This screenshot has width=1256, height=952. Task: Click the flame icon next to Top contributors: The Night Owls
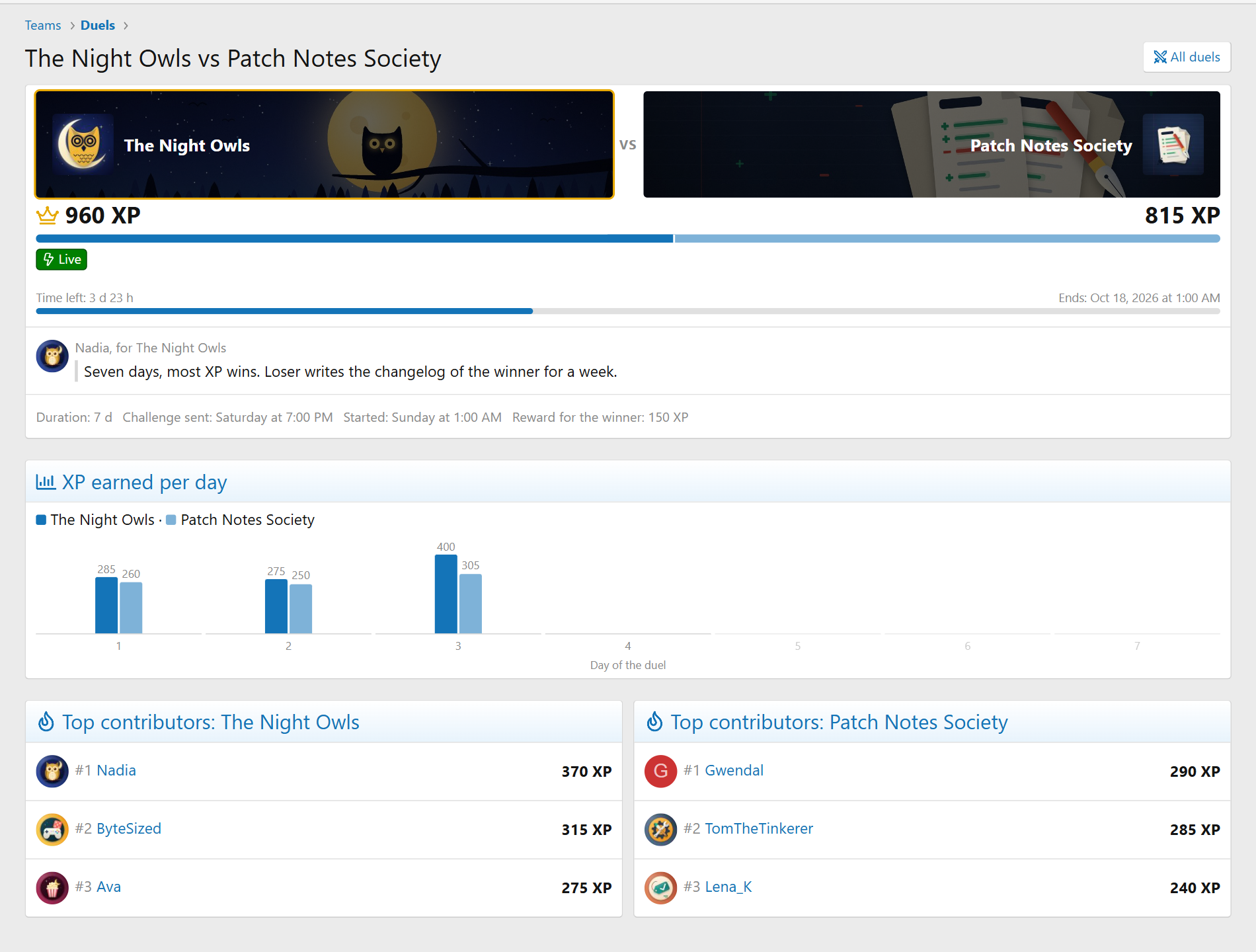pyautogui.click(x=46, y=722)
